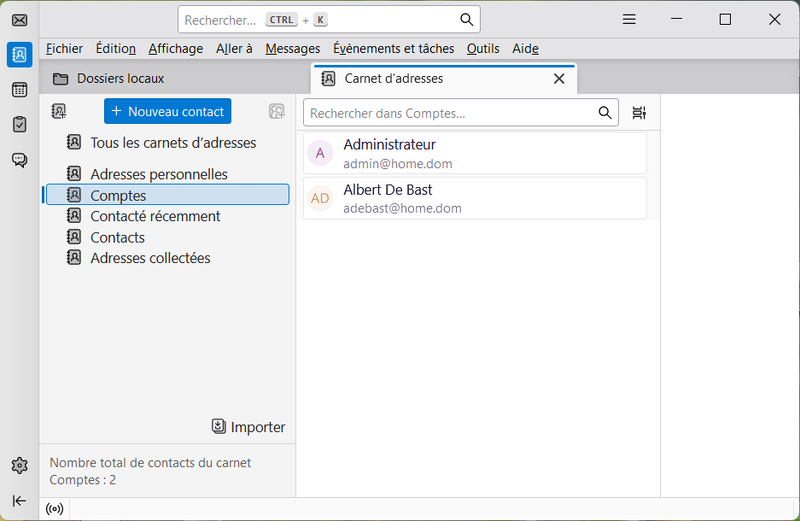Open the Tasks space icon
This screenshot has width=800, height=521.
tap(19, 125)
